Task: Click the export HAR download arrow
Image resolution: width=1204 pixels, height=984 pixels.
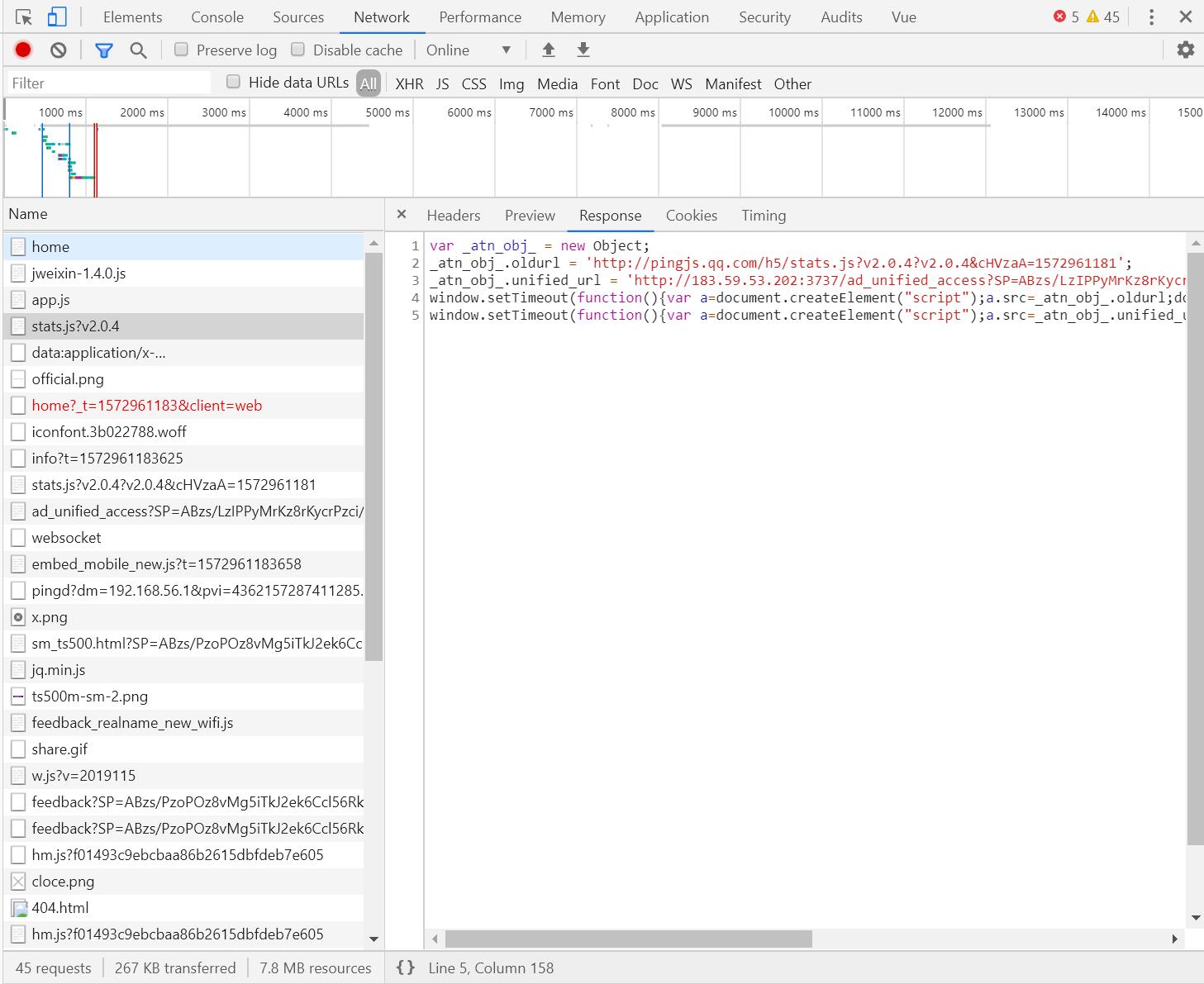Action: [x=583, y=50]
